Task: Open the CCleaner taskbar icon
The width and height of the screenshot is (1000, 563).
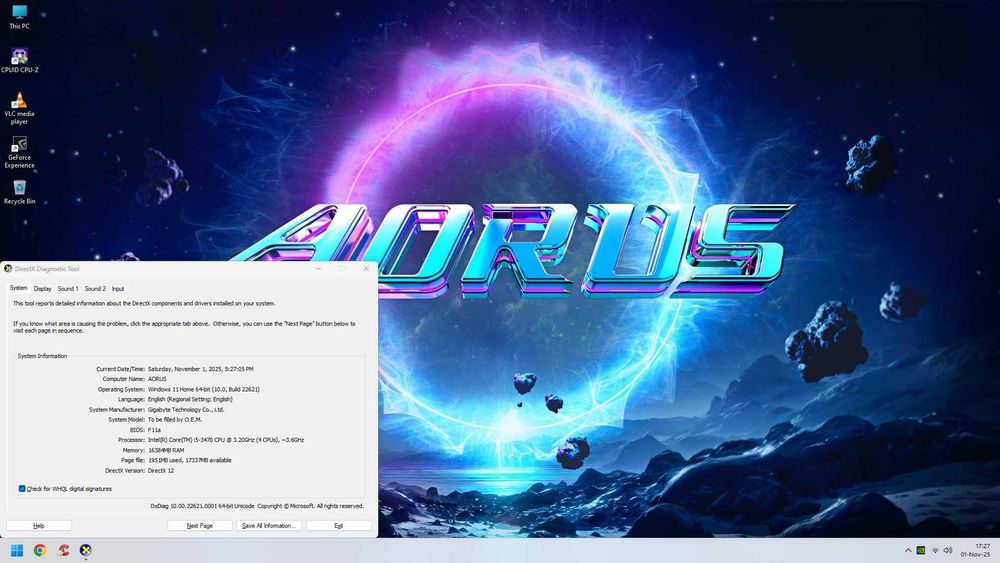Action: [62, 550]
